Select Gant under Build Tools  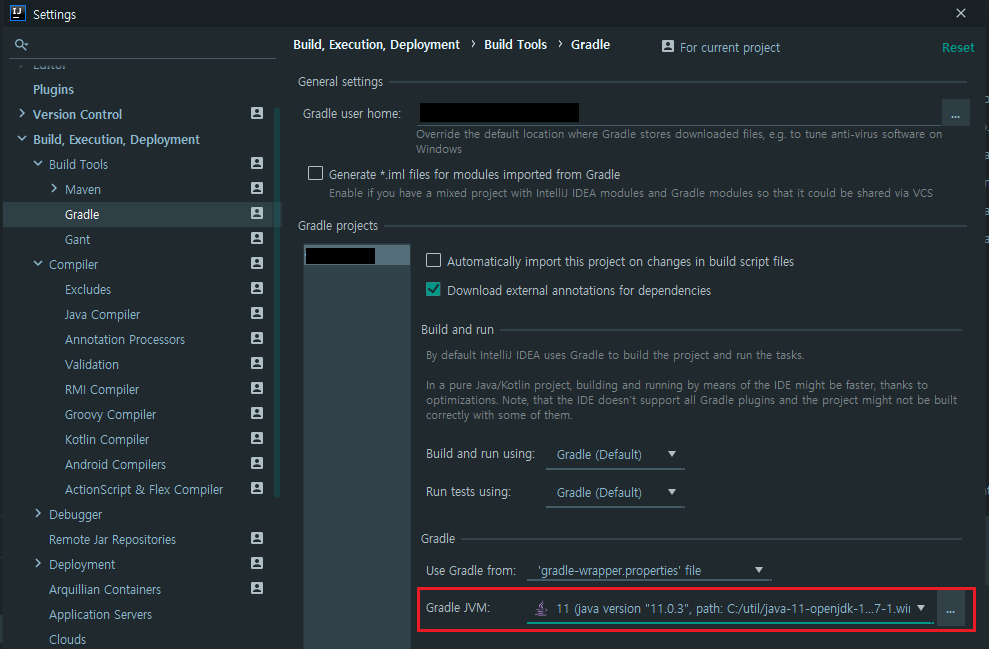78,240
